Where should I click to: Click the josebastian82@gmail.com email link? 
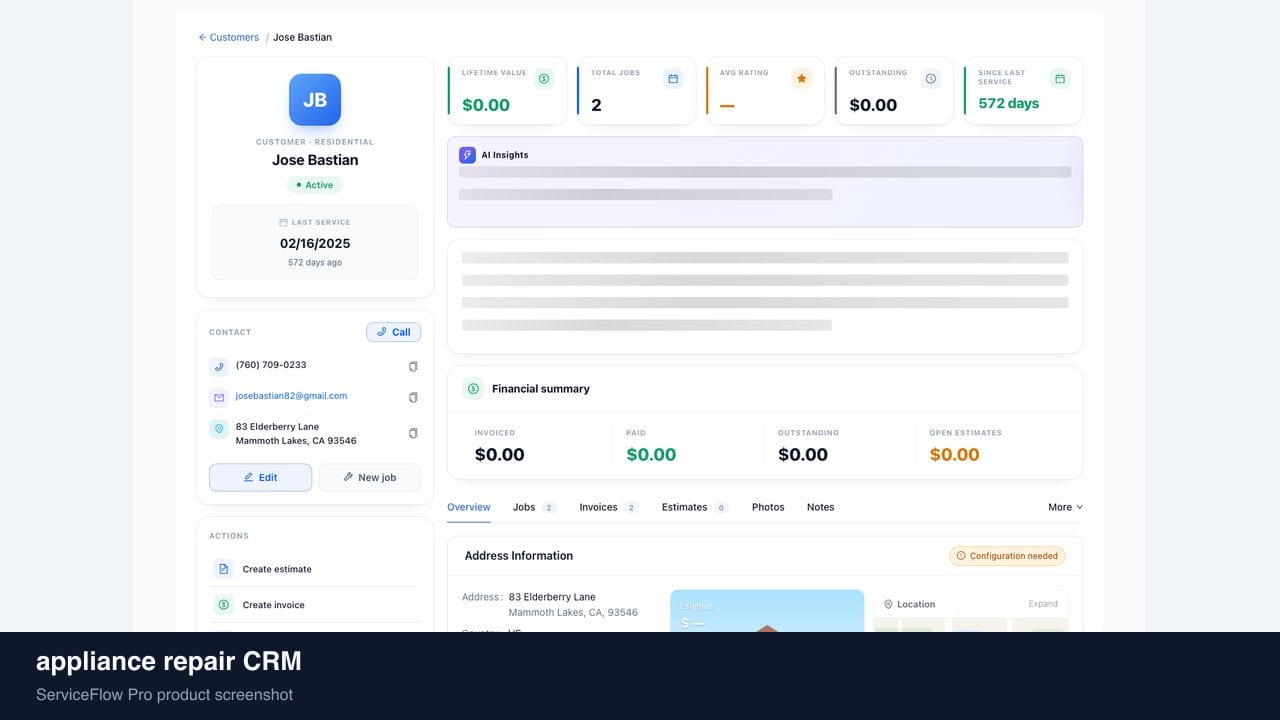click(x=291, y=396)
